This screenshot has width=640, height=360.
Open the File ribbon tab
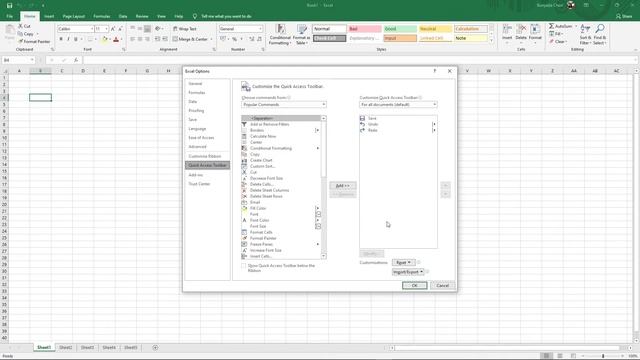tap(10, 16)
